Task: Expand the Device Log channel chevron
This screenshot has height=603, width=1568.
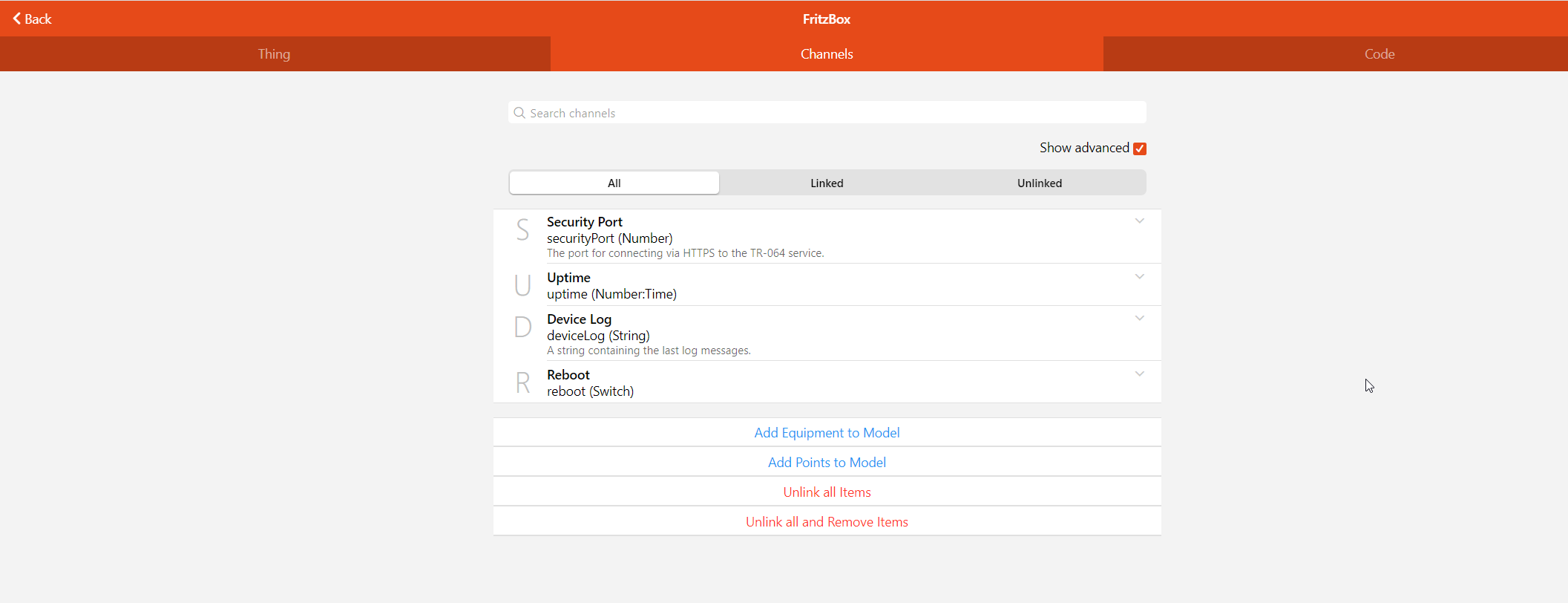Action: tap(1139, 319)
